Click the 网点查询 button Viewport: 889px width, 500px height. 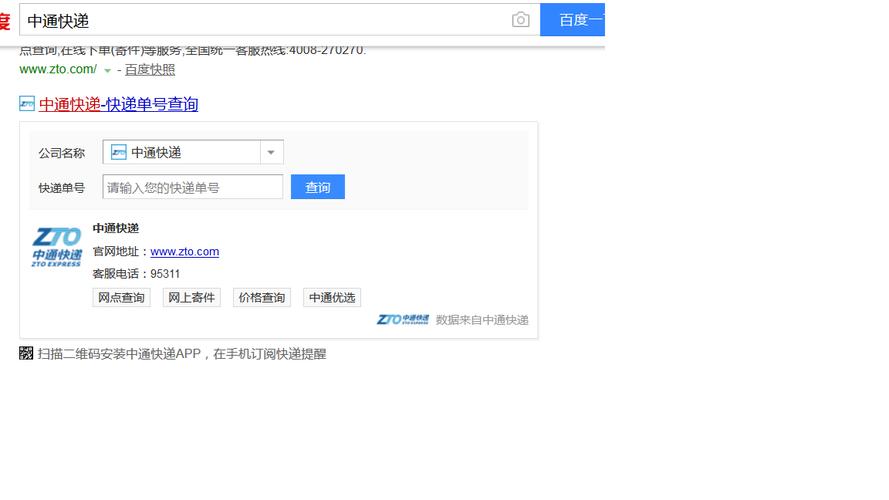[121, 298]
